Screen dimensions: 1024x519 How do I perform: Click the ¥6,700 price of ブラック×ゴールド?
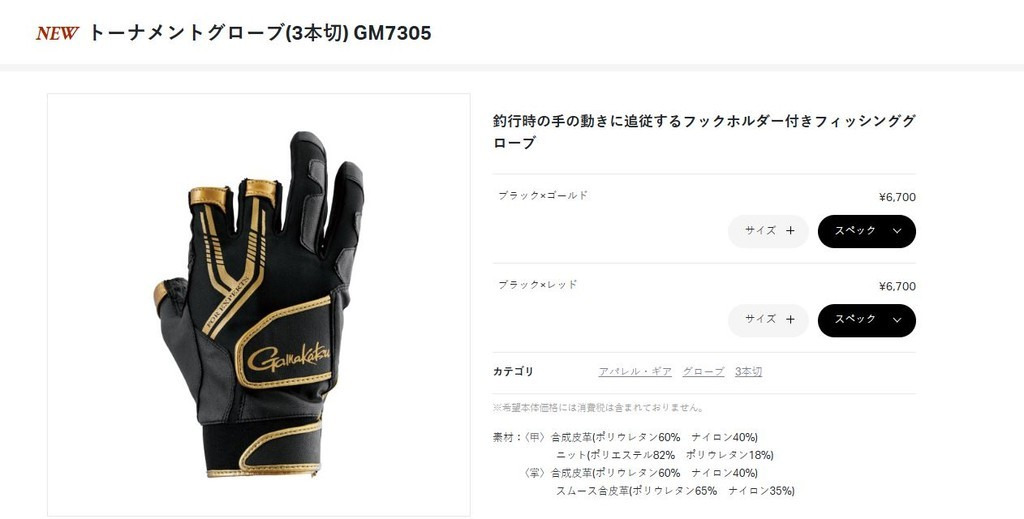point(897,197)
